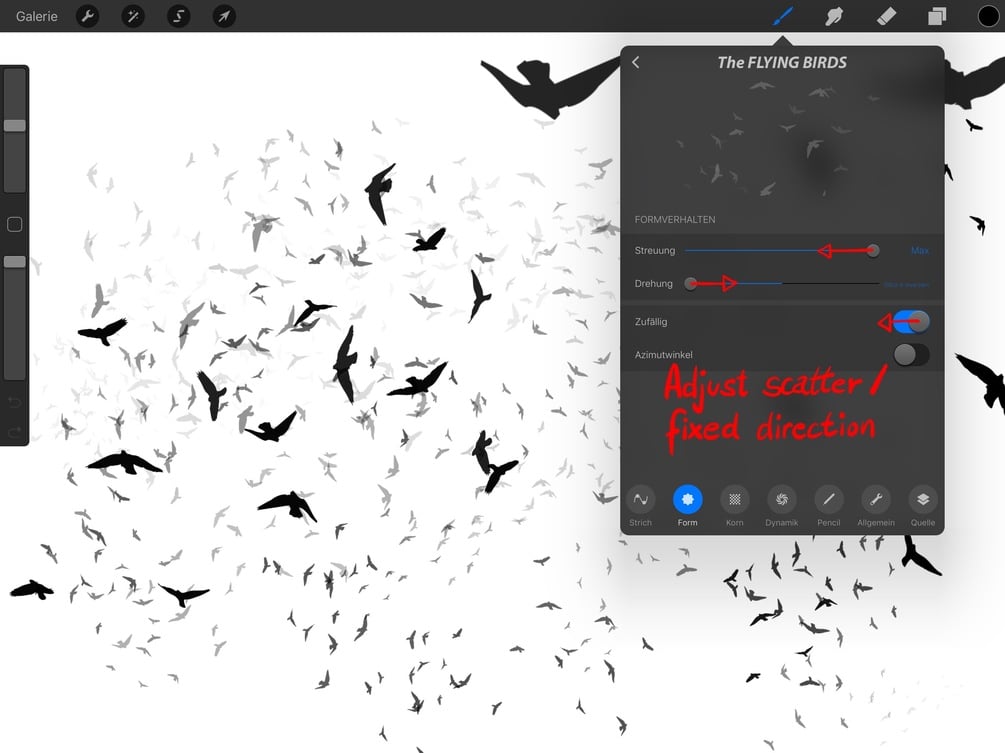Click the Streuung slider knob
The width and height of the screenshot is (1005, 753).
(x=872, y=251)
